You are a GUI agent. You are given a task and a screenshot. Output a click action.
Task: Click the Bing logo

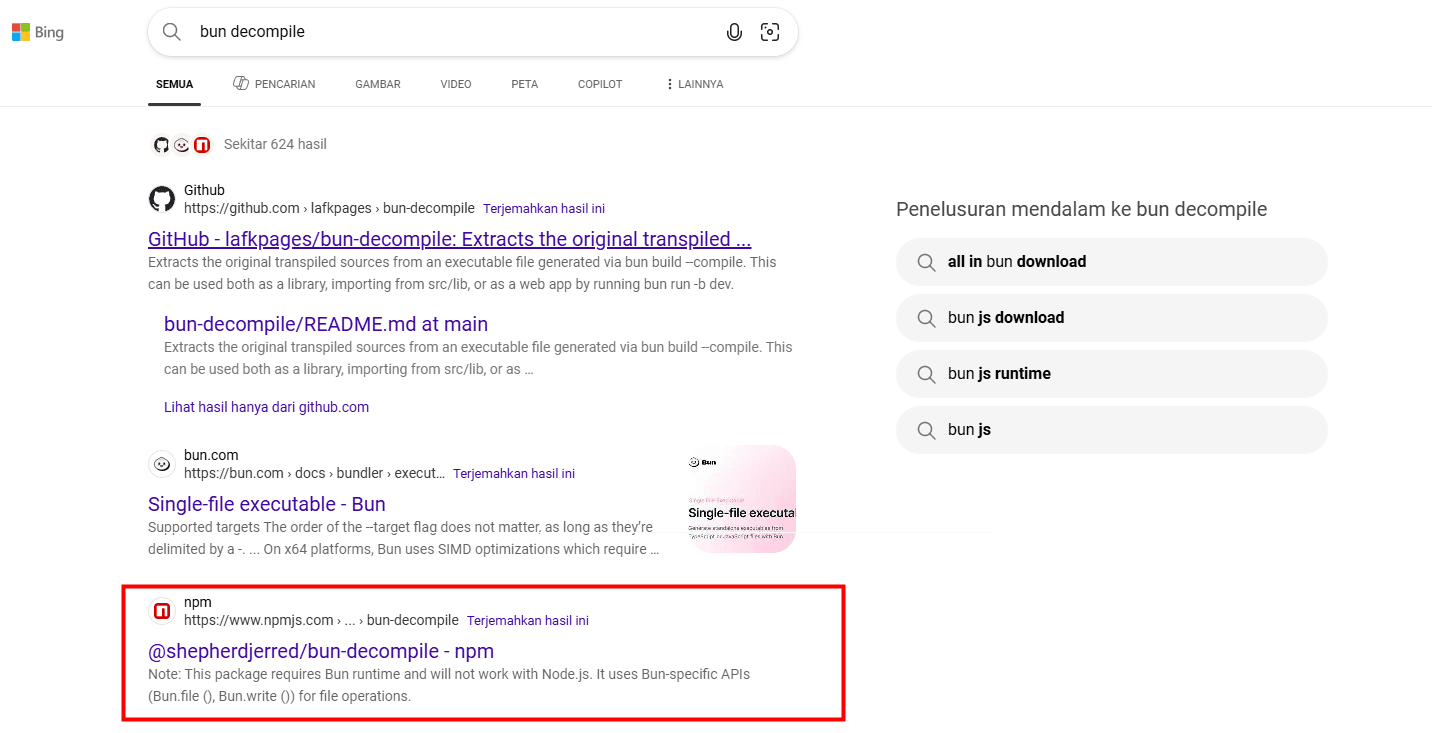pyautogui.click(x=37, y=32)
